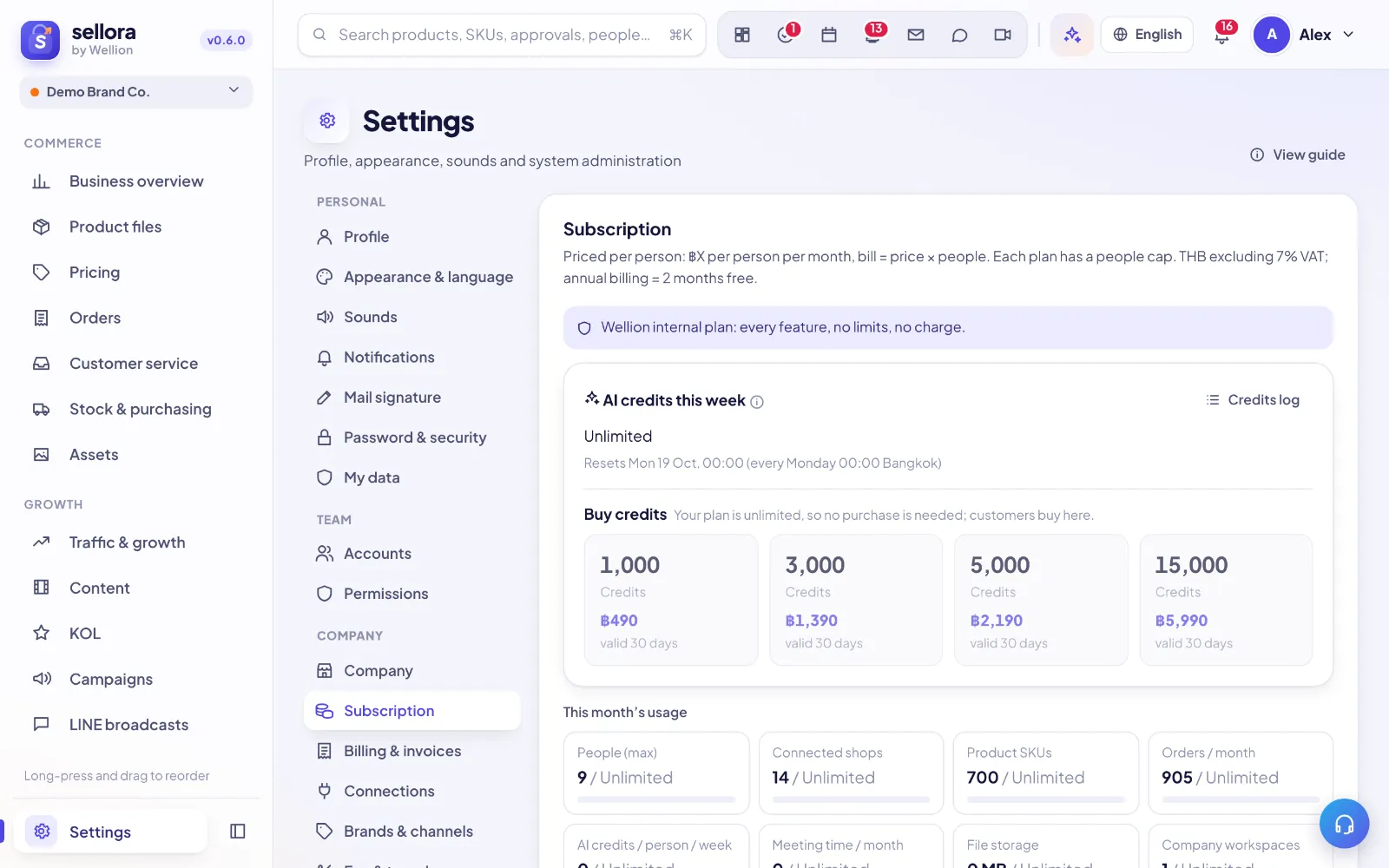Open Connections settings
The image size is (1389, 868).
click(412, 791)
